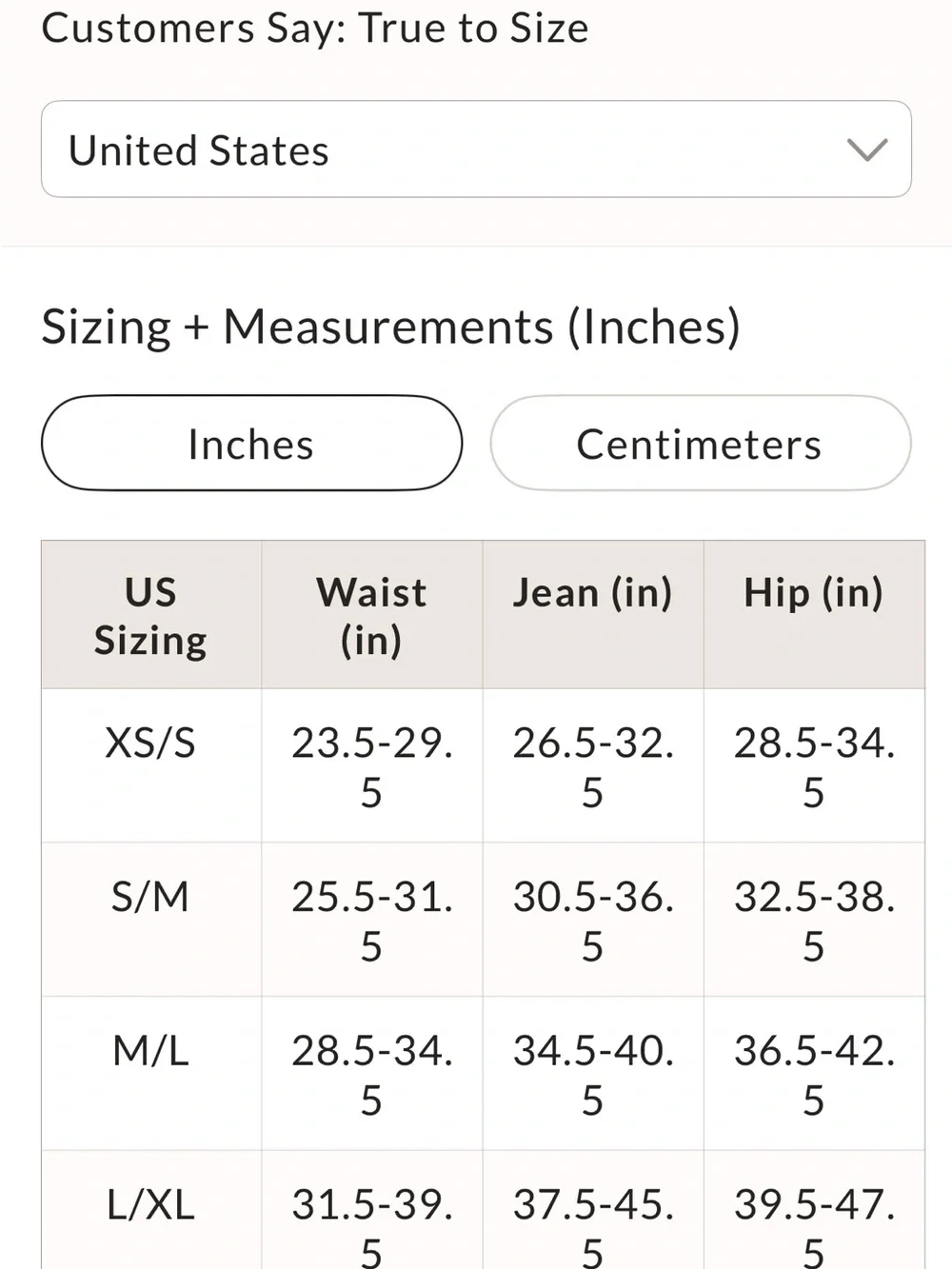952x1269 pixels.
Task: Choose the XS/S size row
Action: pos(483,765)
